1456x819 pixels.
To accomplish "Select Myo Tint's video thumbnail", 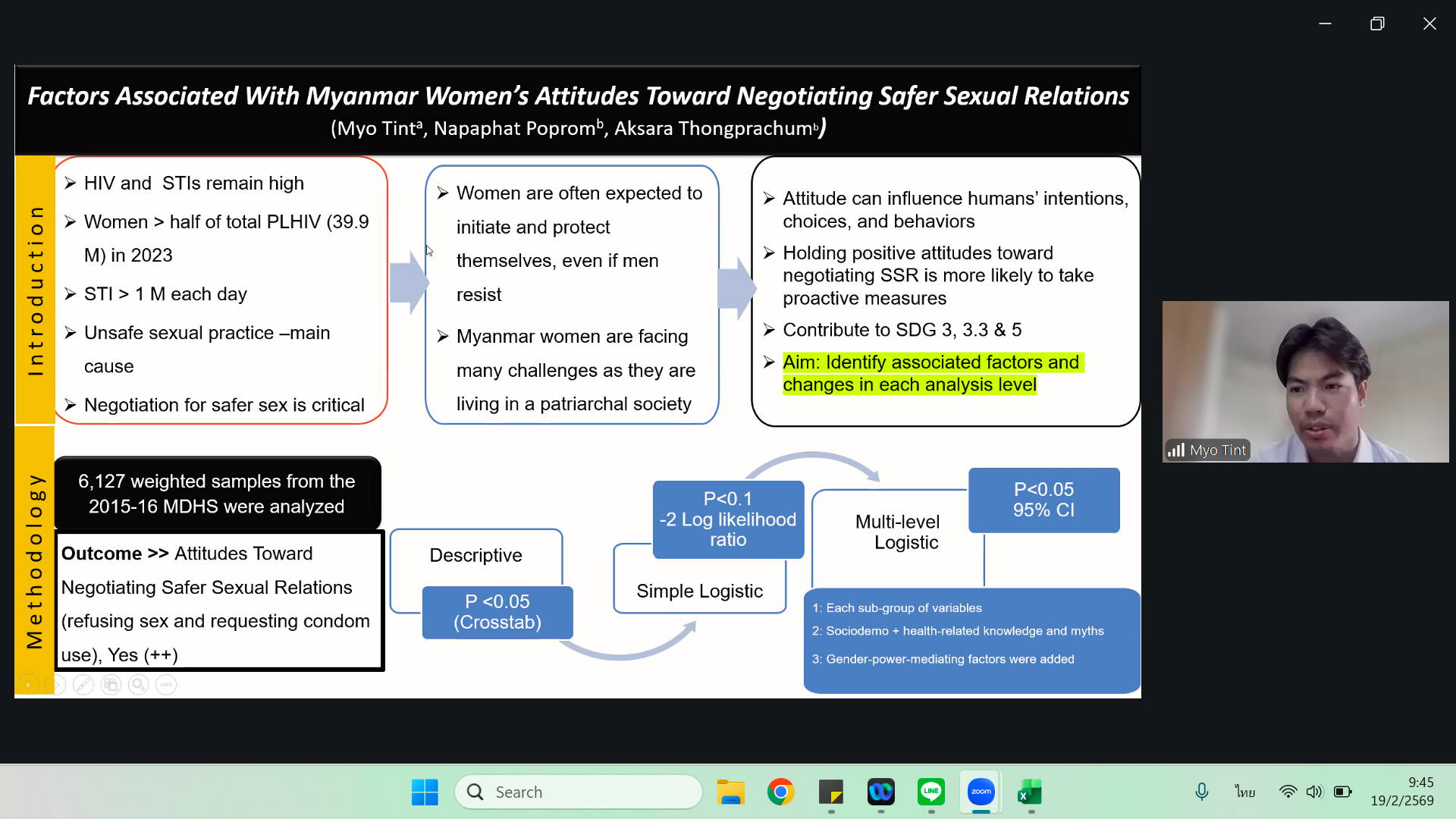I will [x=1305, y=381].
